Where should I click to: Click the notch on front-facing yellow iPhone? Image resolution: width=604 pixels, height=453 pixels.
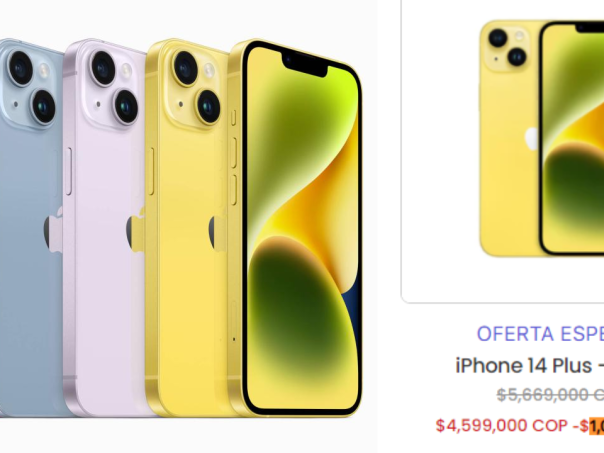(x=305, y=64)
